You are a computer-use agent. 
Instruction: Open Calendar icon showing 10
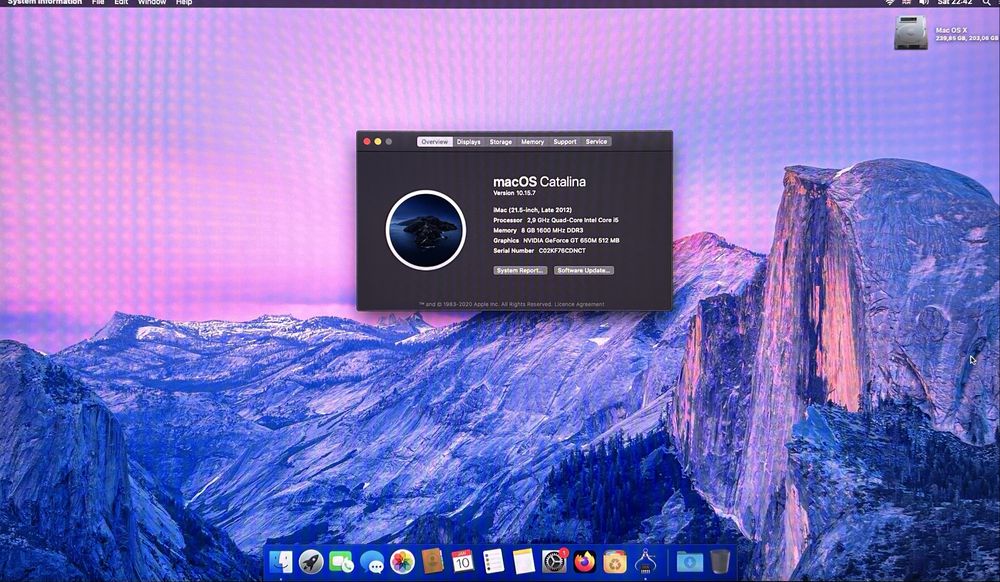coord(463,561)
